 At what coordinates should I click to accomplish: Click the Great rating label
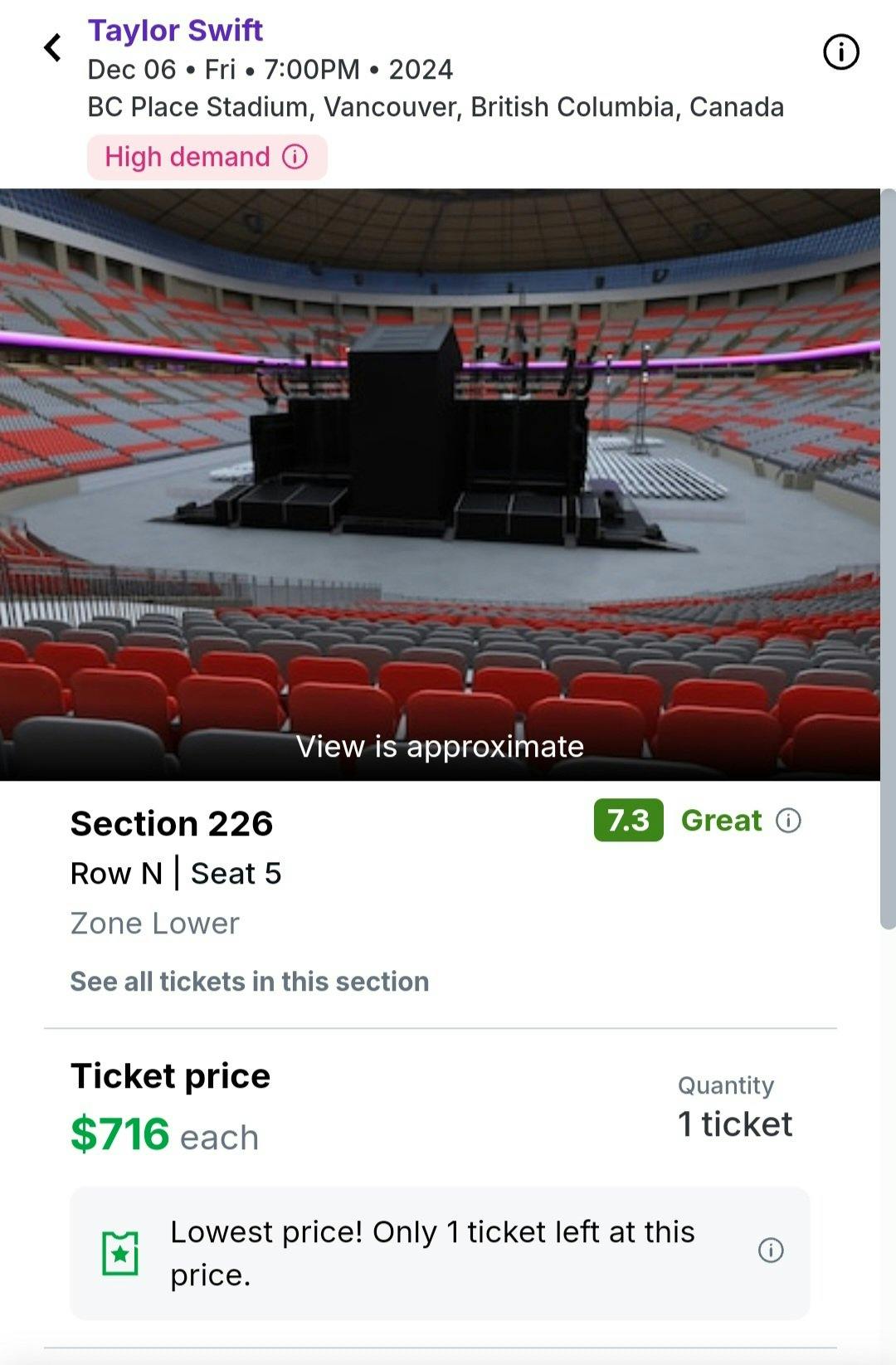click(x=721, y=821)
